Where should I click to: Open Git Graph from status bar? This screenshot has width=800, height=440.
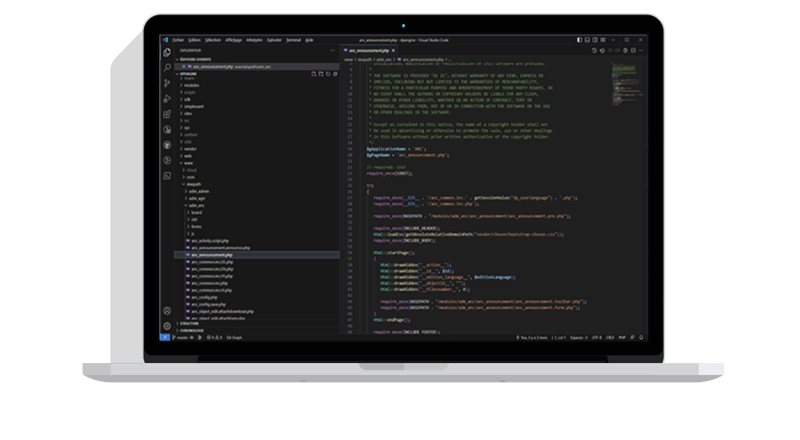[234, 337]
